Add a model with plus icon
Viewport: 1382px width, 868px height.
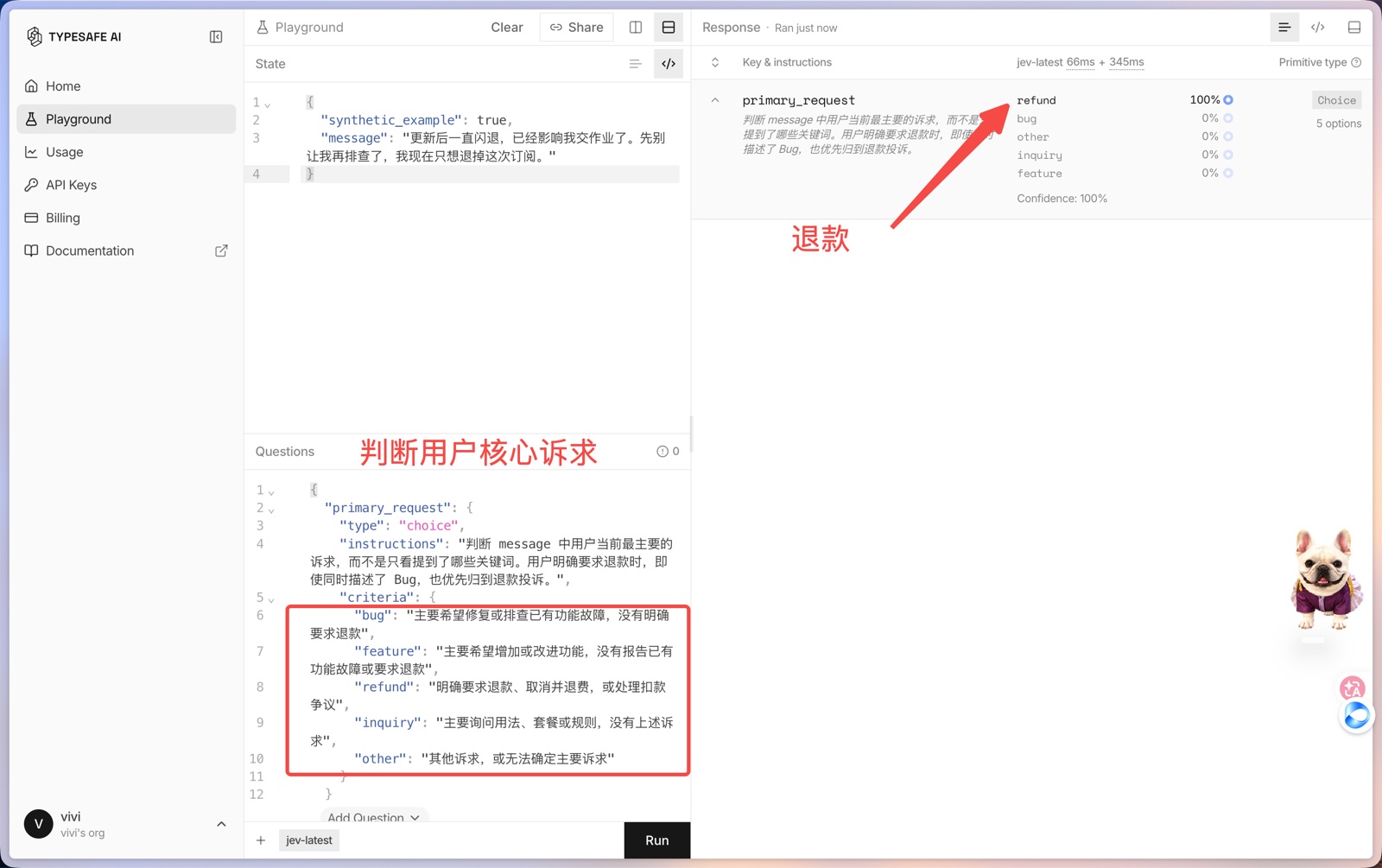point(261,840)
